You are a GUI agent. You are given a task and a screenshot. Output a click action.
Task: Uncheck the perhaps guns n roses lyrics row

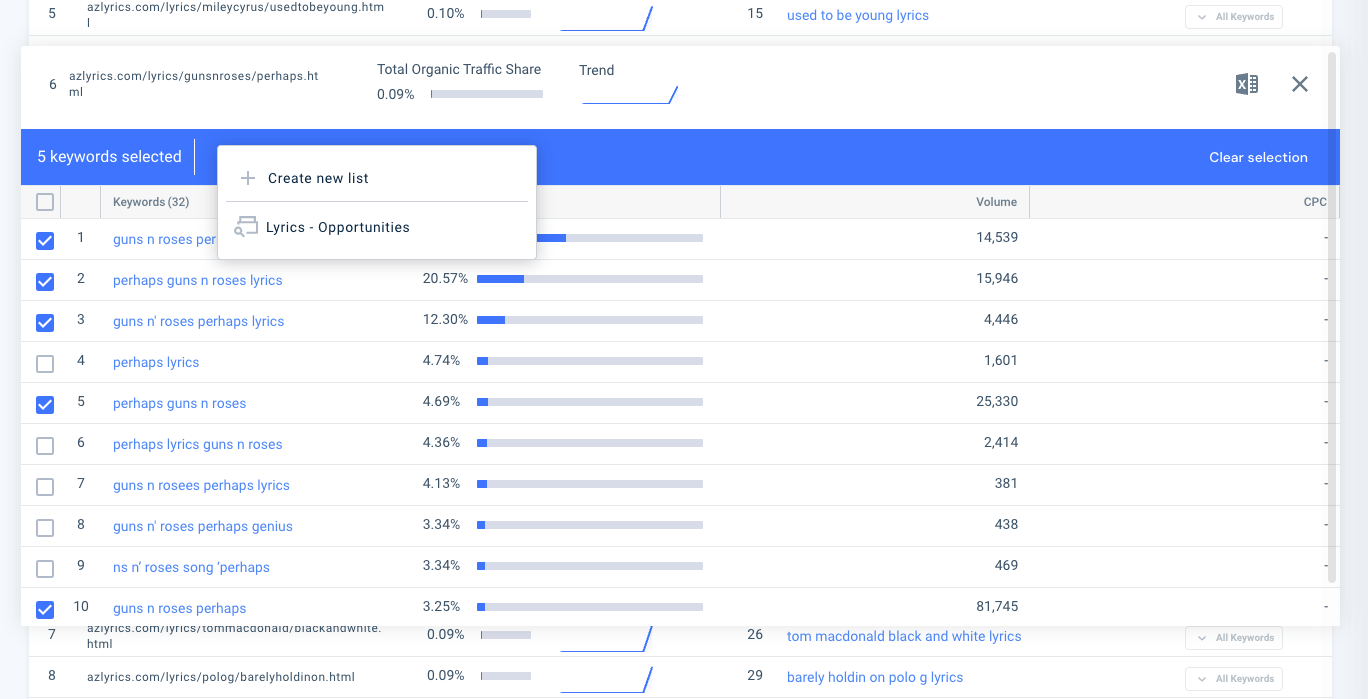coord(44,281)
